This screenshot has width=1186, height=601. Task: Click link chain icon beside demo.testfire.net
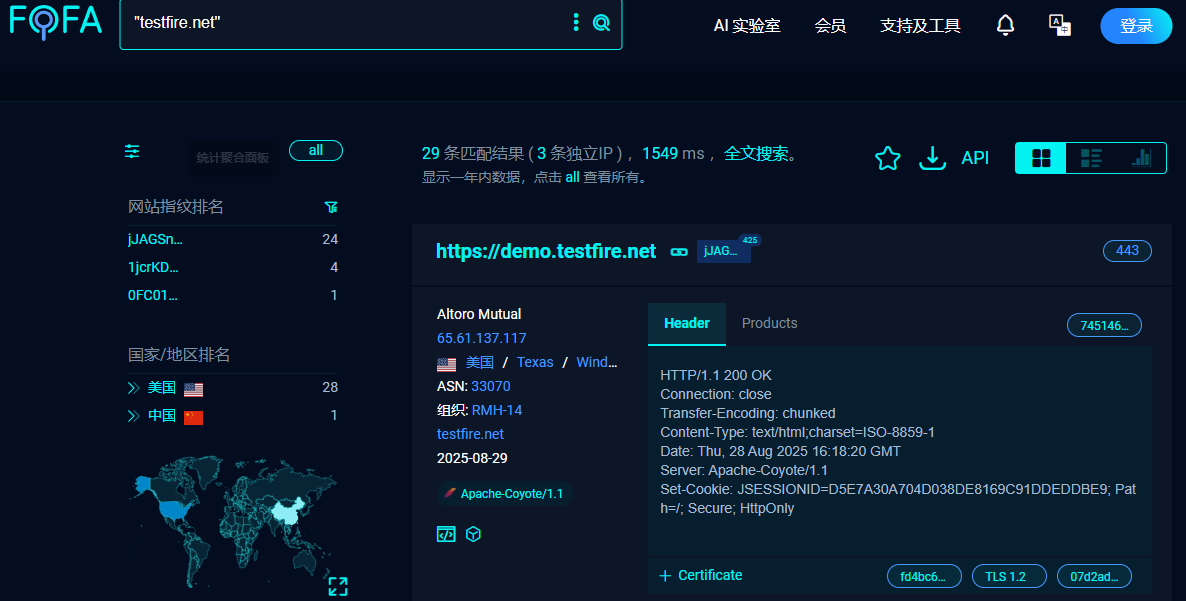coord(679,252)
